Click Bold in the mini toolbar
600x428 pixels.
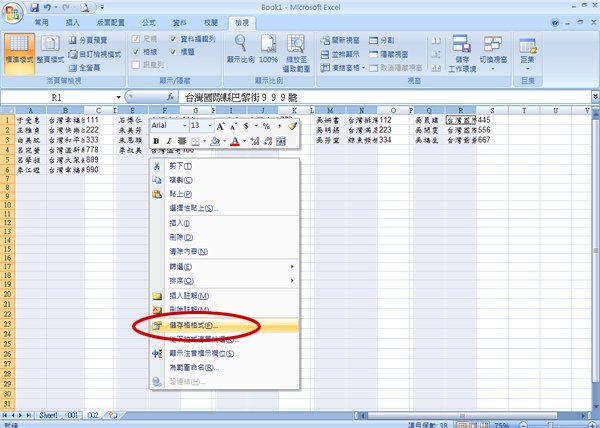tap(156, 141)
